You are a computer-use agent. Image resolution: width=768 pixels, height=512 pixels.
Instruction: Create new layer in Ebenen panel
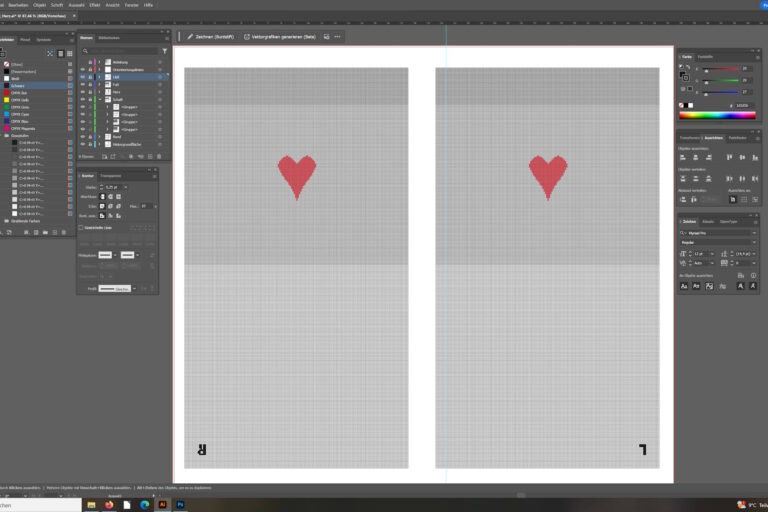point(150,156)
